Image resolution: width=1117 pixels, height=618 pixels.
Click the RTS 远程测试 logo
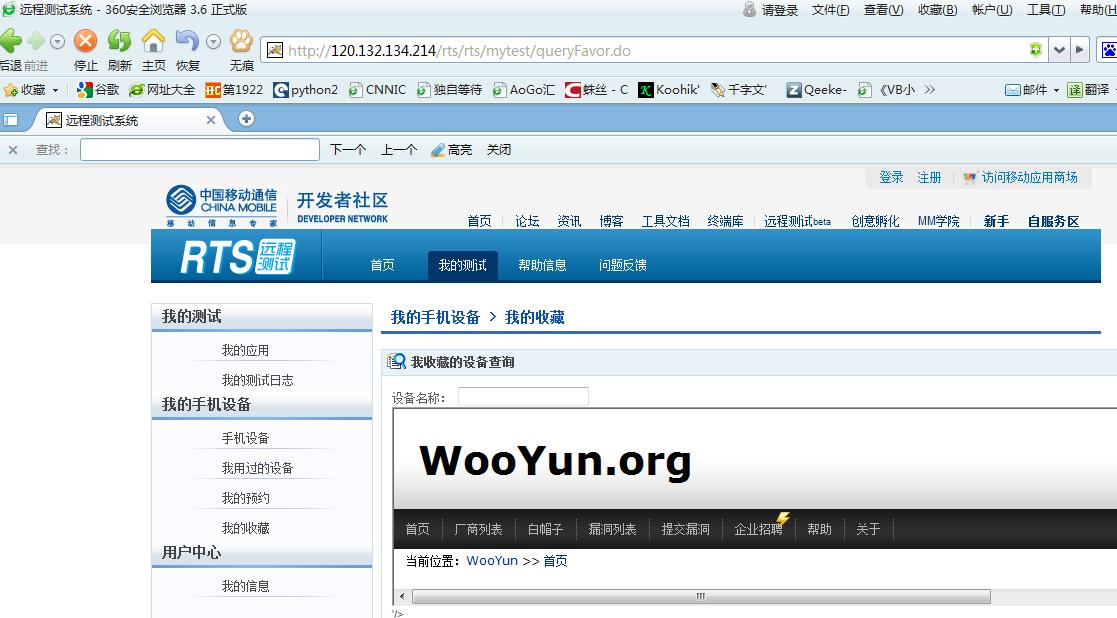238,257
